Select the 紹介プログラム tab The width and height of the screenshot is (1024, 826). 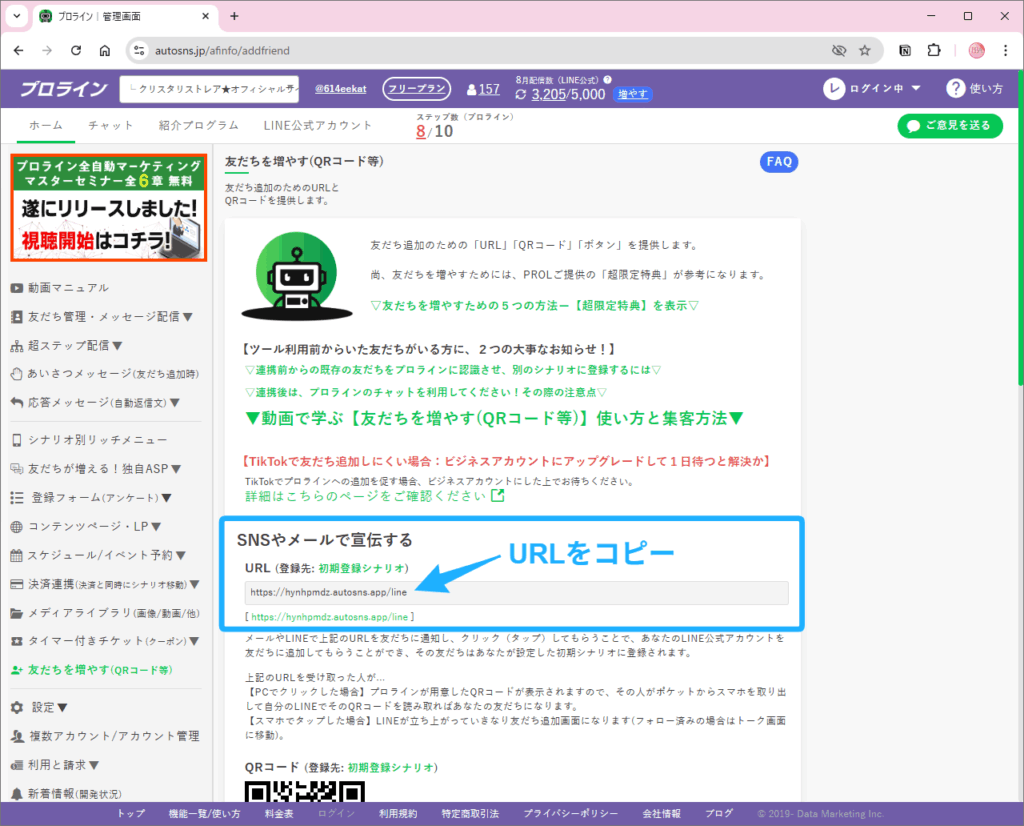click(198, 125)
